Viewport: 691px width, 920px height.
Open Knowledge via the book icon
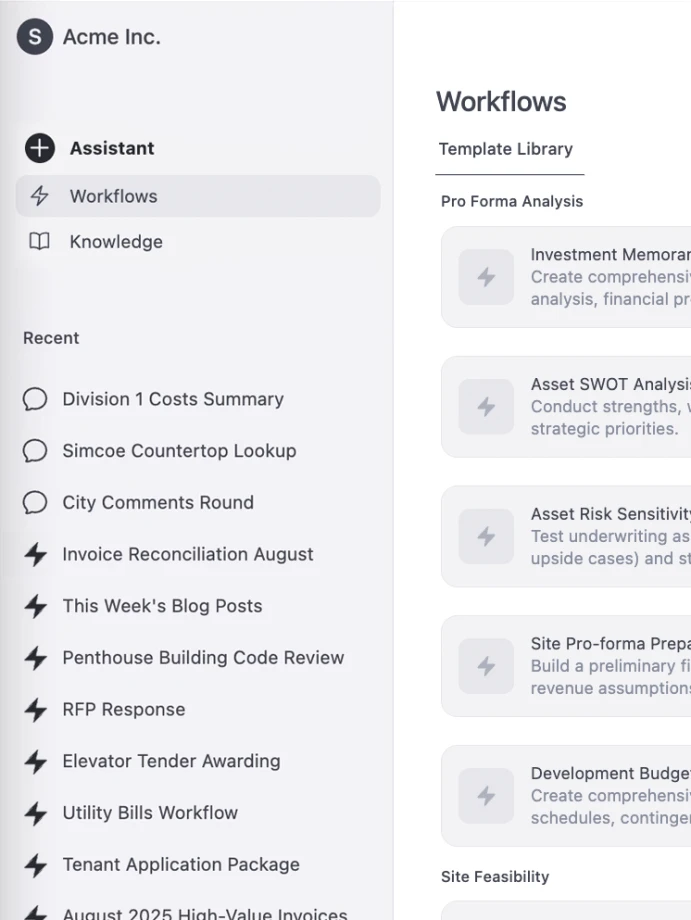point(39,241)
